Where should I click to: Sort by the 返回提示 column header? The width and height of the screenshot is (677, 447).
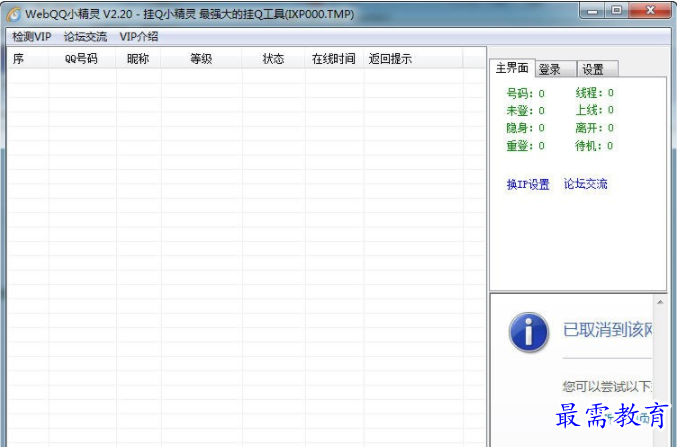(x=413, y=59)
